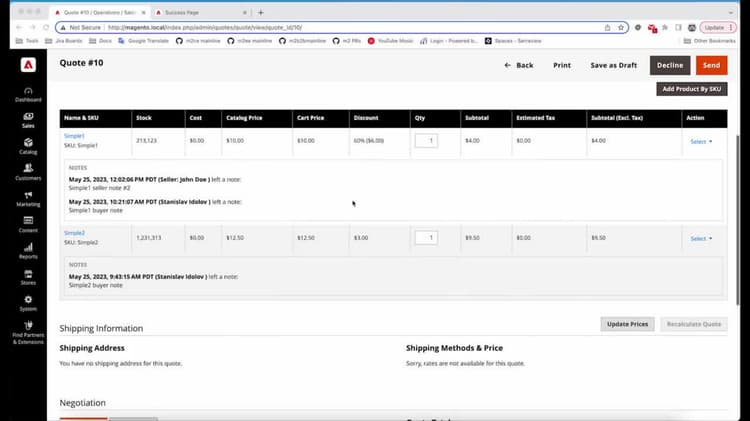Viewport: 750px width, 421px height.
Task: Open the Sales sidebar menu
Action: pyautogui.click(x=28, y=121)
